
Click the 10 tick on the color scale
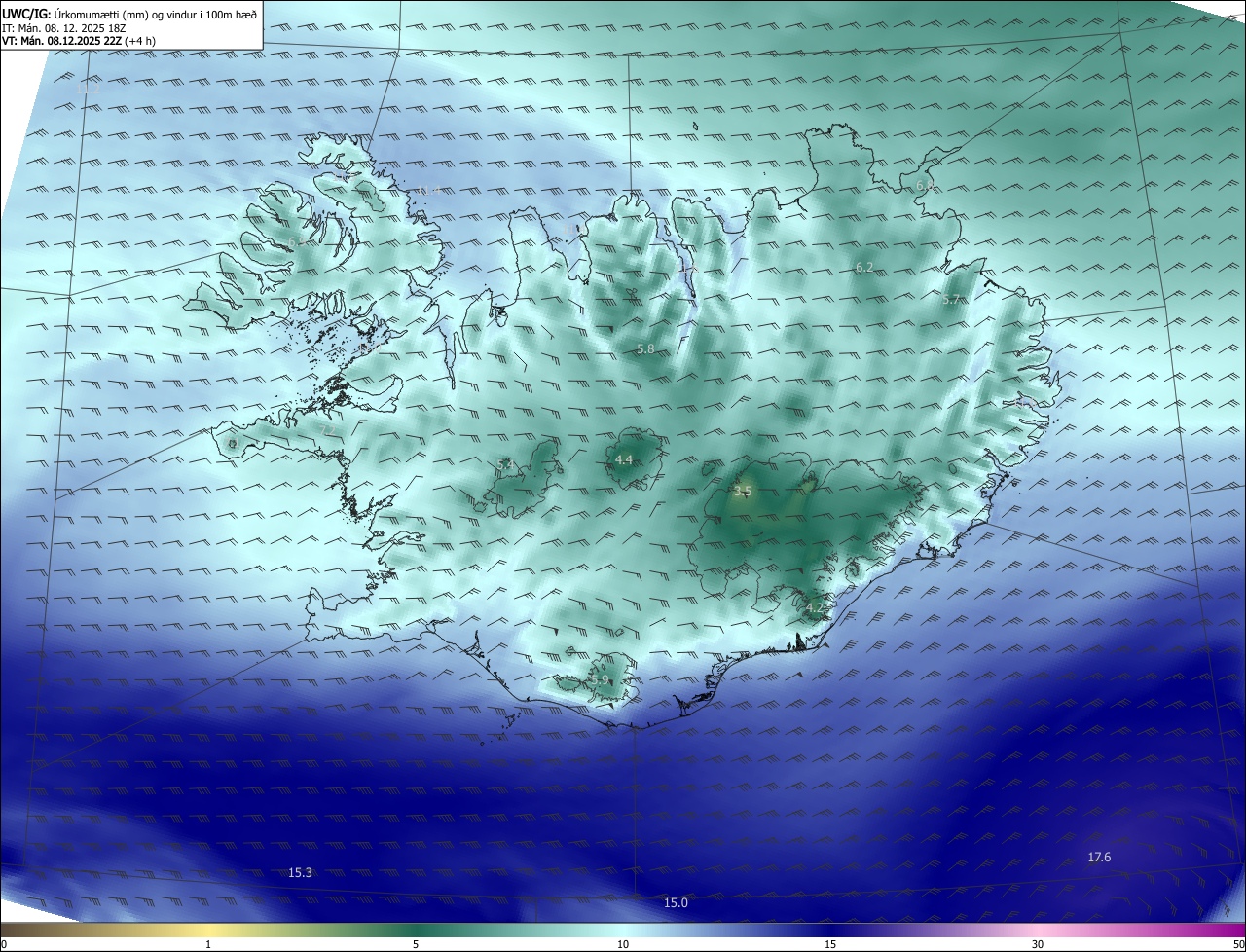(623, 944)
